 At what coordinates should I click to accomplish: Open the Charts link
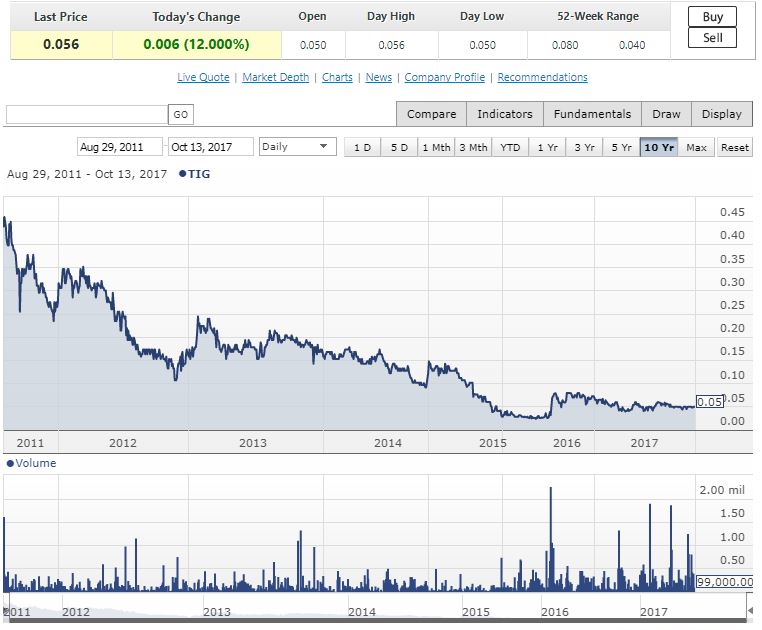click(x=337, y=77)
